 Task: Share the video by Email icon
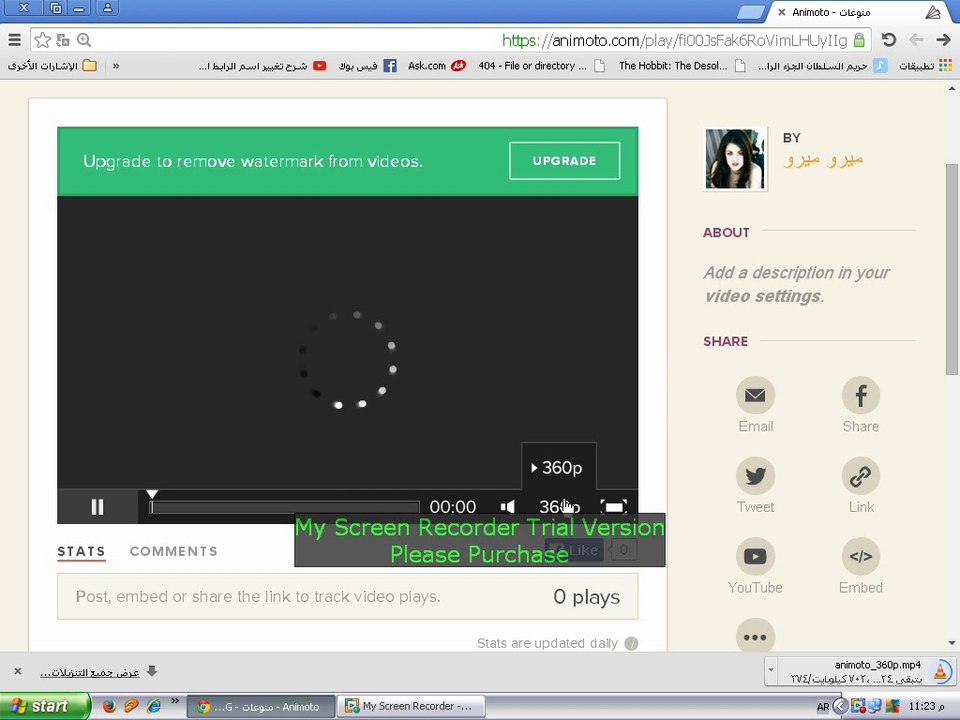point(755,396)
